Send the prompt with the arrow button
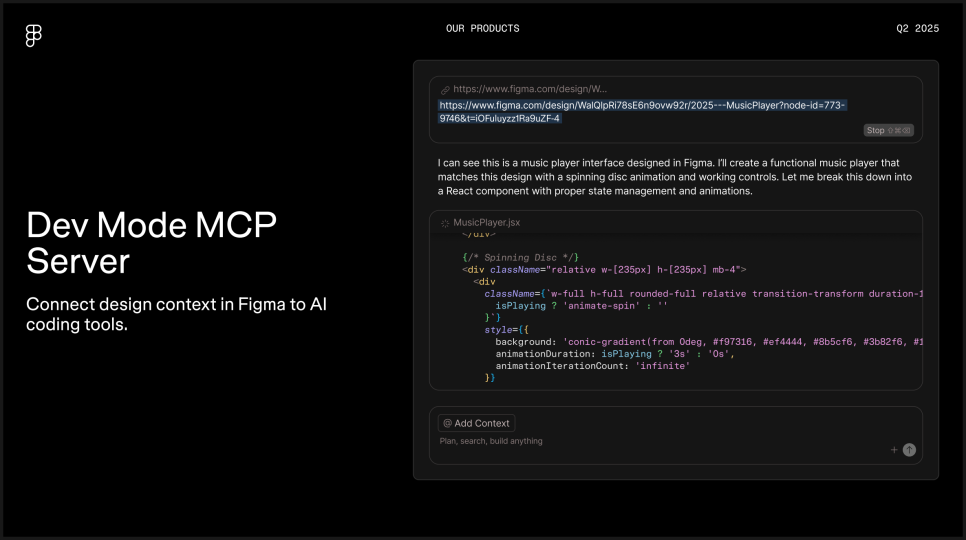Viewport: 966px width, 540px height. point(909,450)
